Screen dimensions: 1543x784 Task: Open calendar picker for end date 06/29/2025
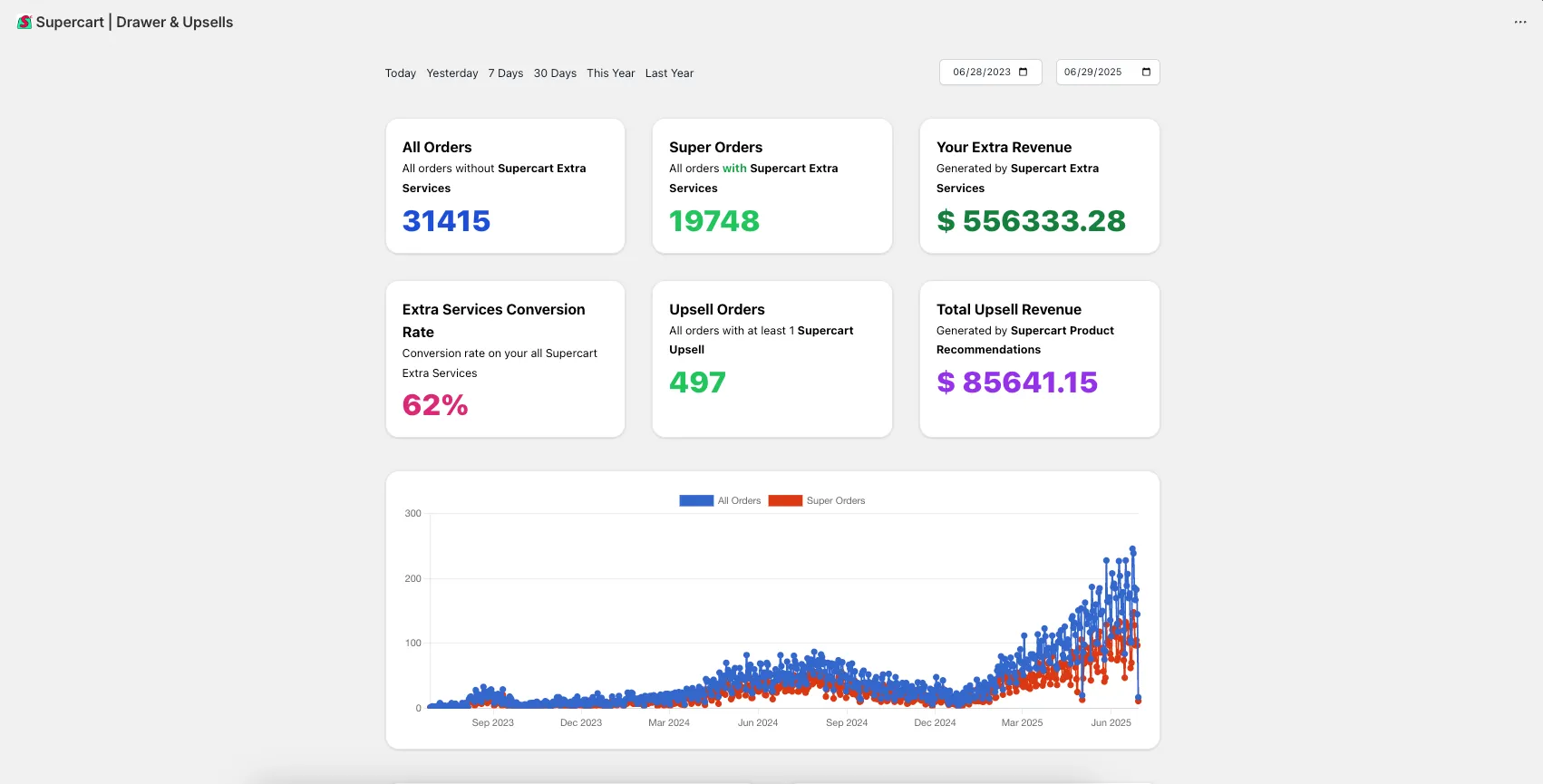1146,73
